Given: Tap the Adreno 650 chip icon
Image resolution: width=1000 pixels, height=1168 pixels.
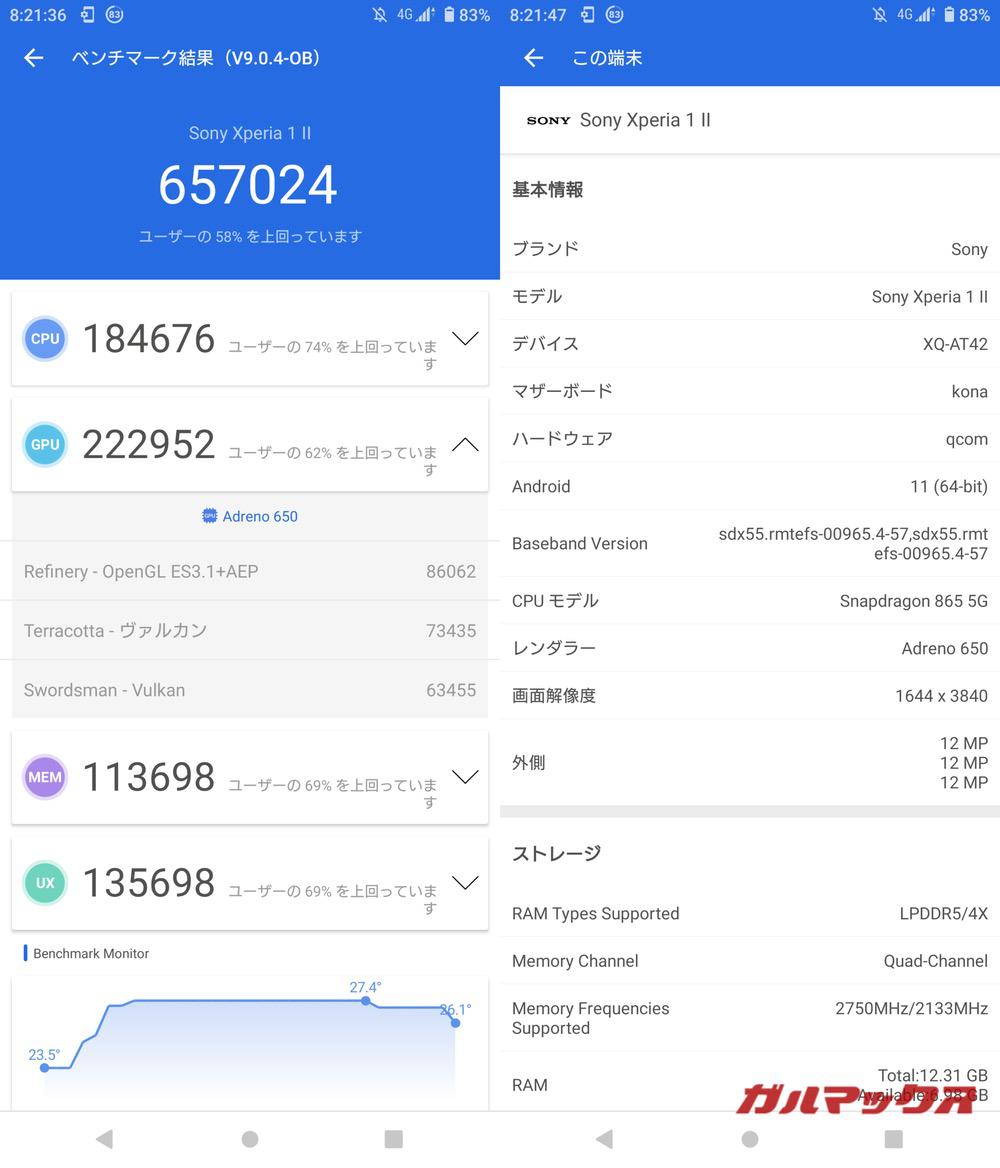Looking at the screenshot, I should [x=209, y=516].
